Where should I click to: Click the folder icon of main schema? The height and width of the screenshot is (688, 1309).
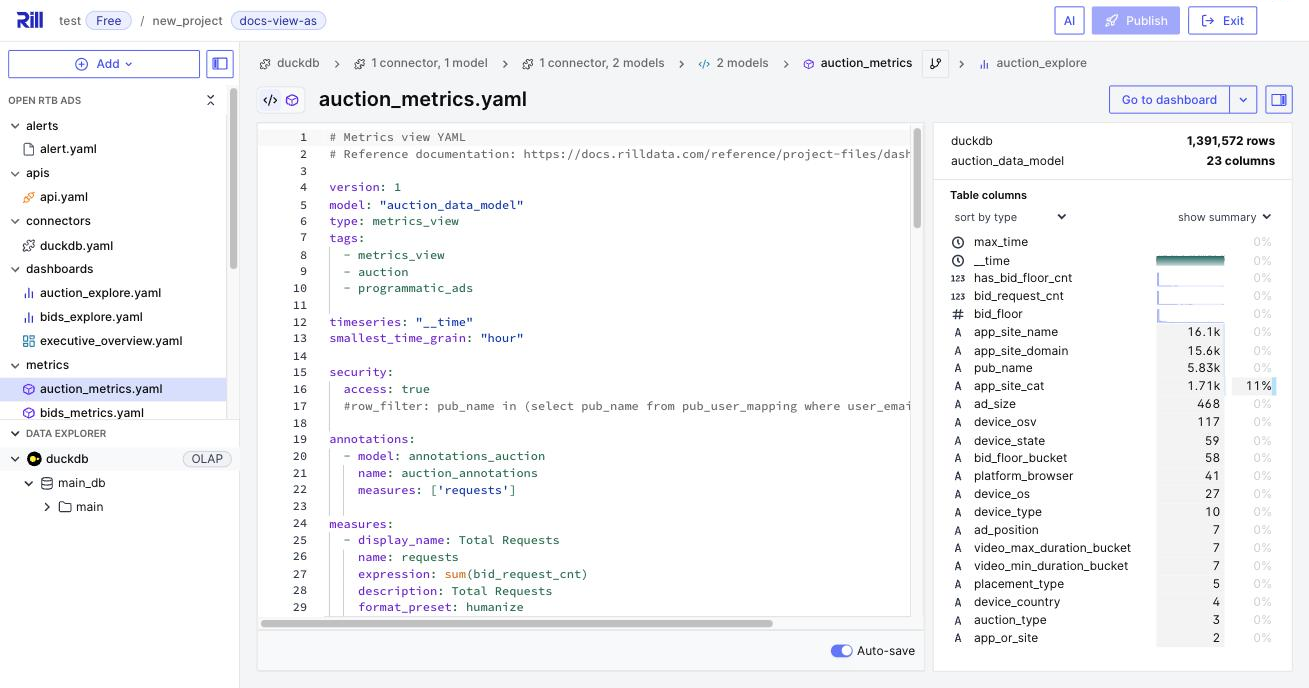click(x=65, y=507)
